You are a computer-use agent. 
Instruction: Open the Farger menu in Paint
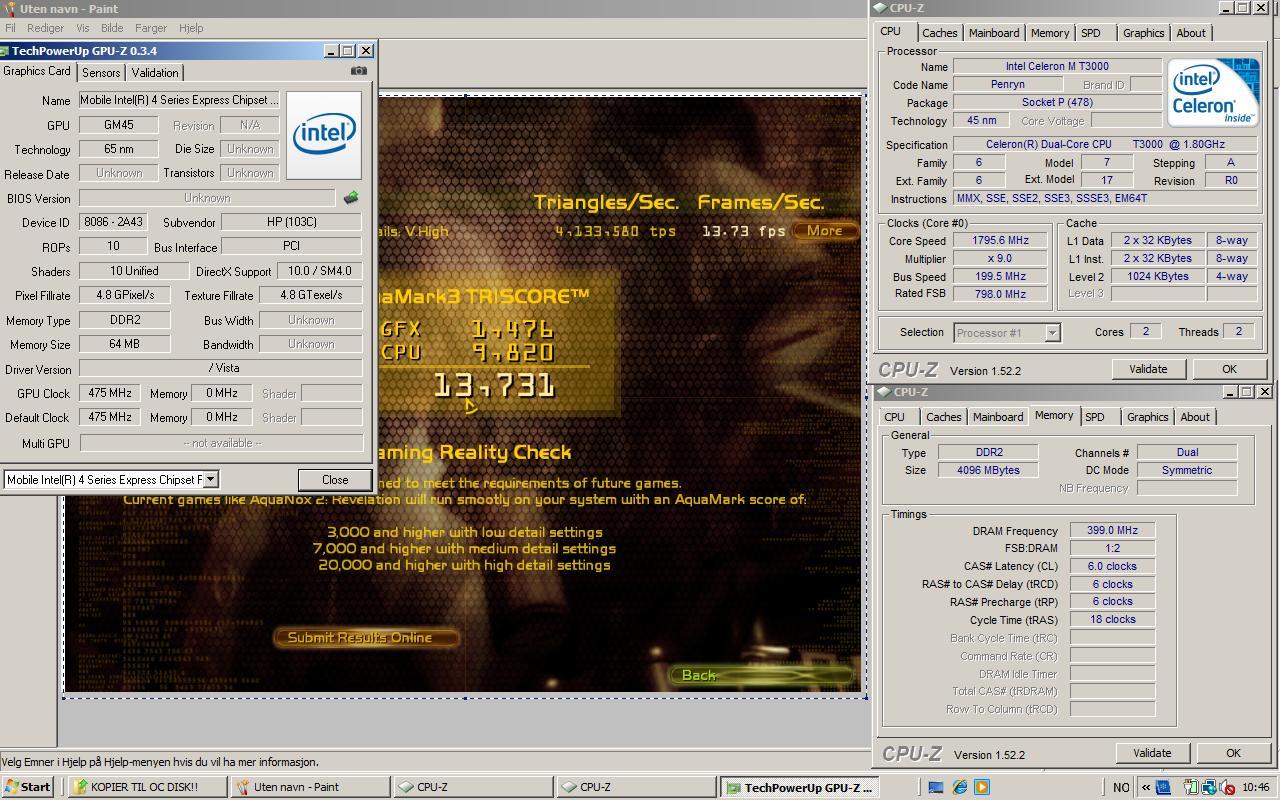[151, 28]
